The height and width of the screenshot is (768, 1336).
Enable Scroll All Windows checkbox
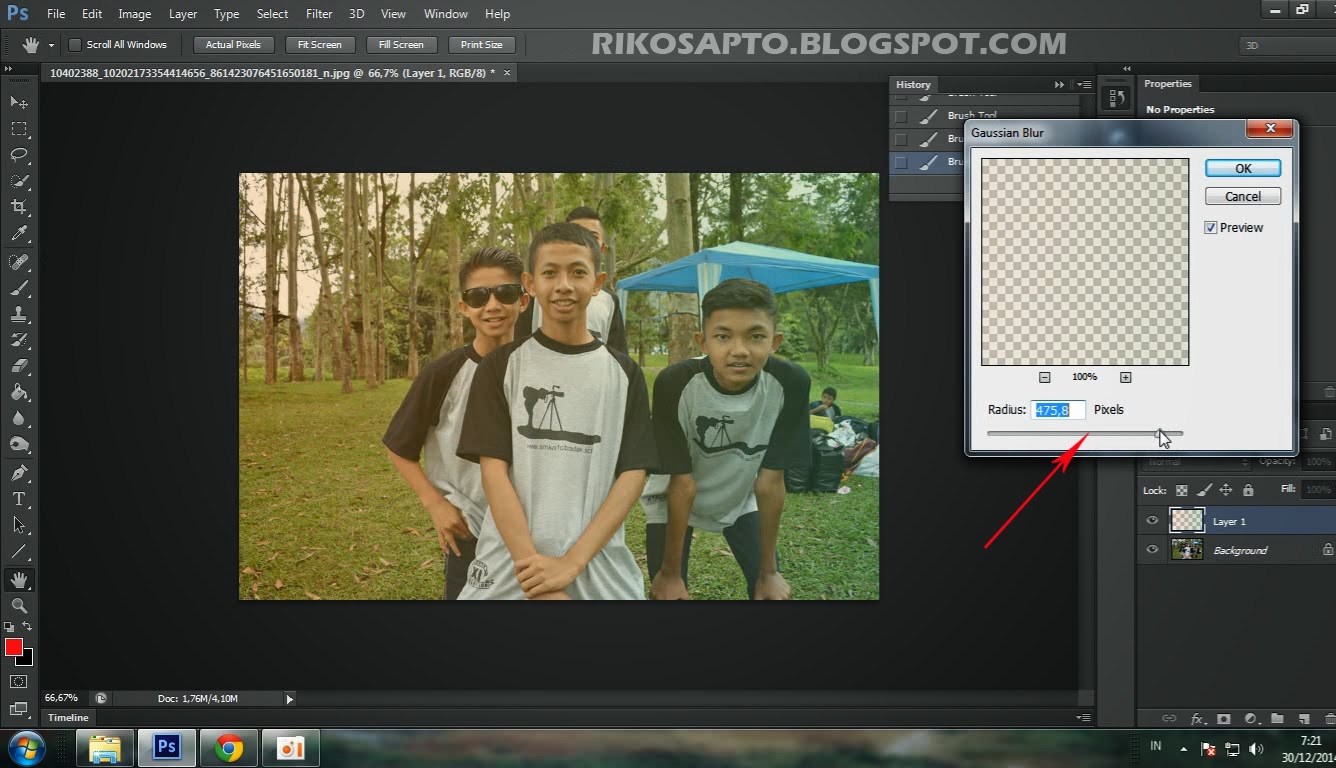(x=75, y=45)
